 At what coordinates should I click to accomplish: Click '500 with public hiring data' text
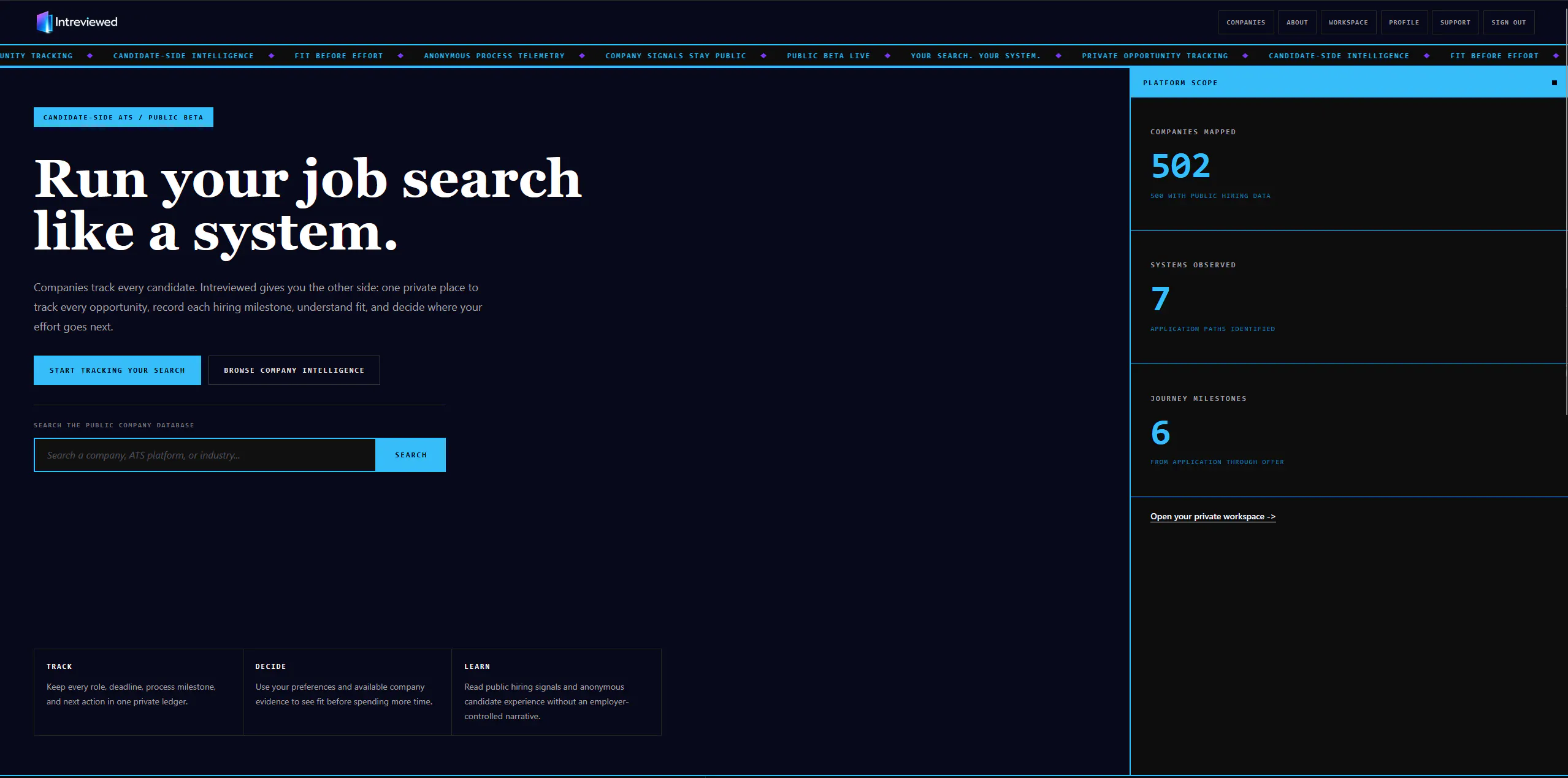click(x=1210, y=196)
